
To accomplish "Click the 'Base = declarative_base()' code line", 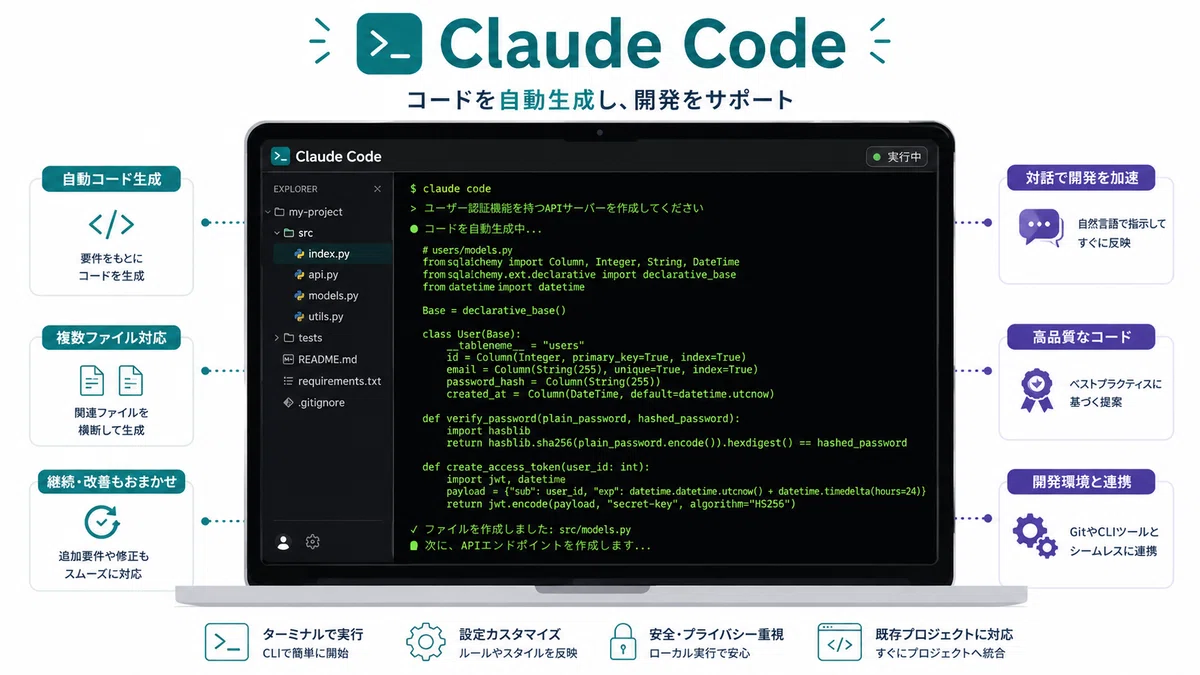I will 494,310.
